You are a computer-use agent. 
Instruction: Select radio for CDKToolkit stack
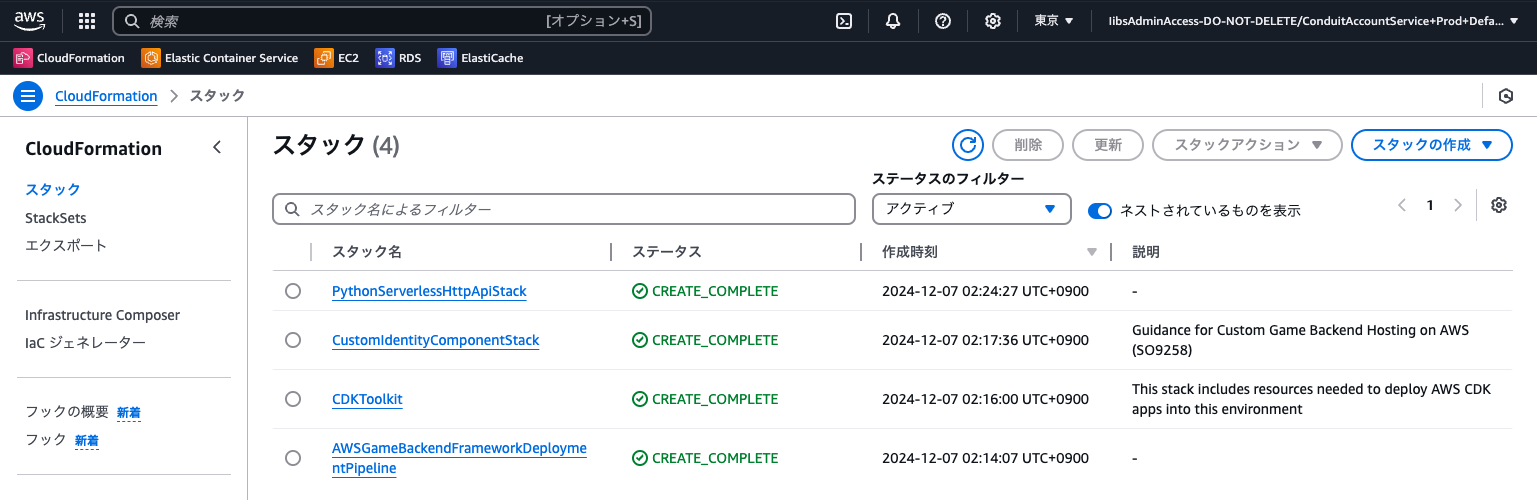coord(293,399)
